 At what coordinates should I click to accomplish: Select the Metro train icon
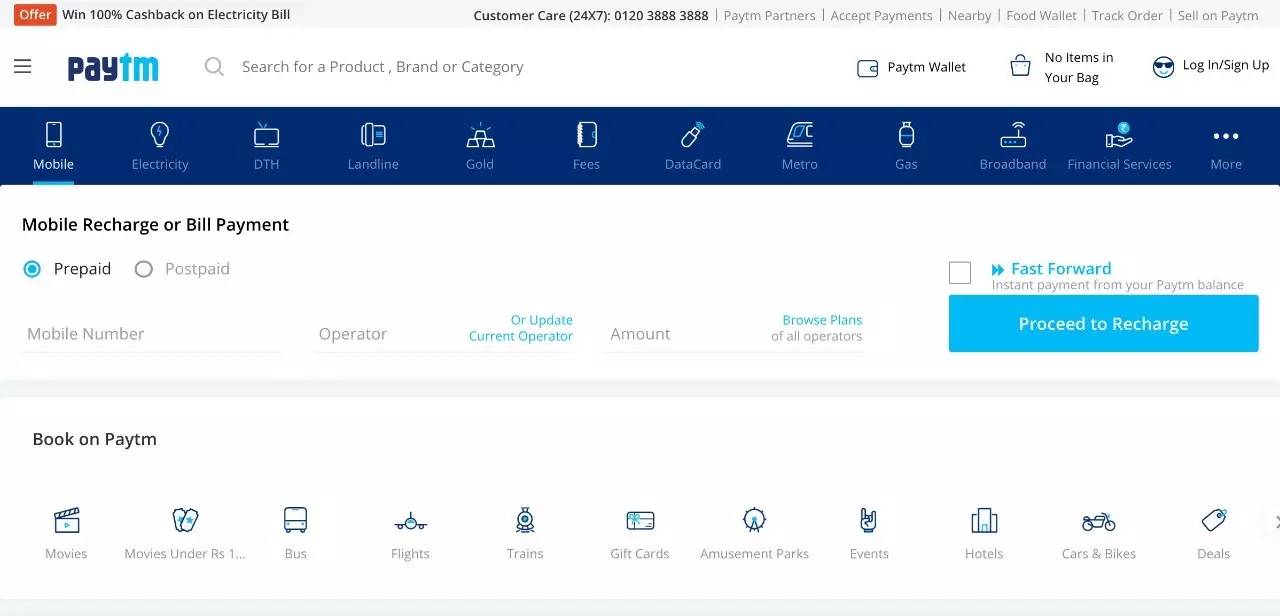pyautogui.click(x=800, y=134)
